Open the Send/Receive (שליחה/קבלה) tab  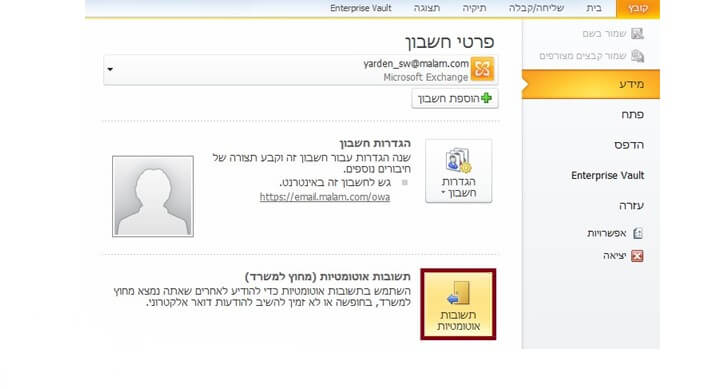(x=536, y=8)
